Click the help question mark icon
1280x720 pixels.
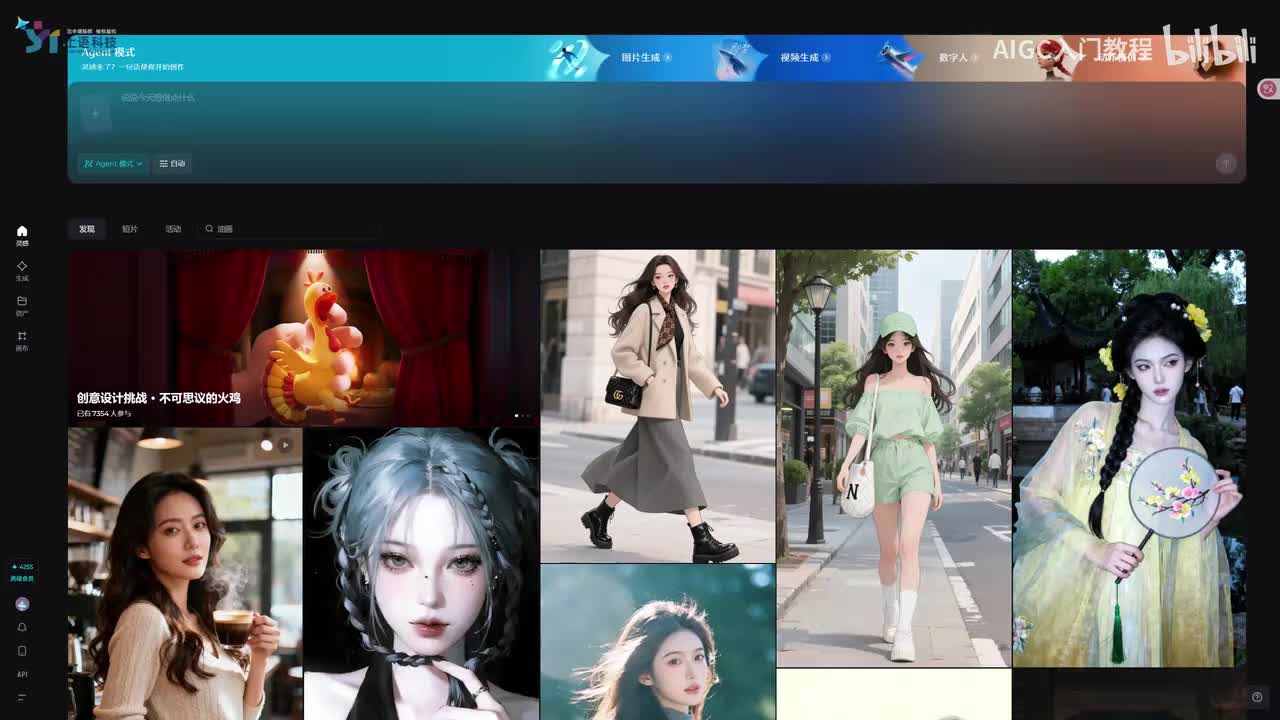click(1257, 697)
